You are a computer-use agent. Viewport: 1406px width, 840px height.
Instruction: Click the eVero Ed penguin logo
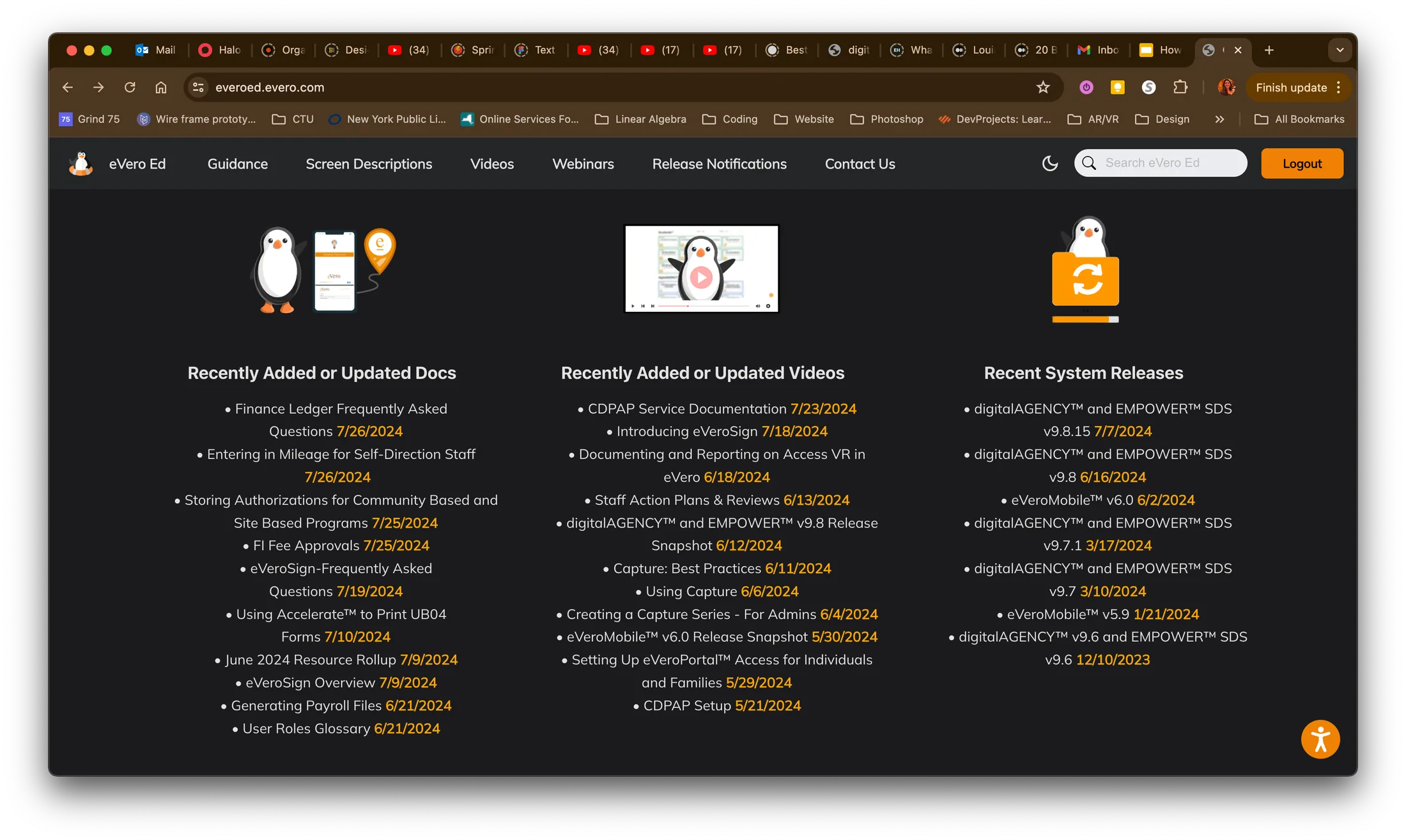click(81, 164)
